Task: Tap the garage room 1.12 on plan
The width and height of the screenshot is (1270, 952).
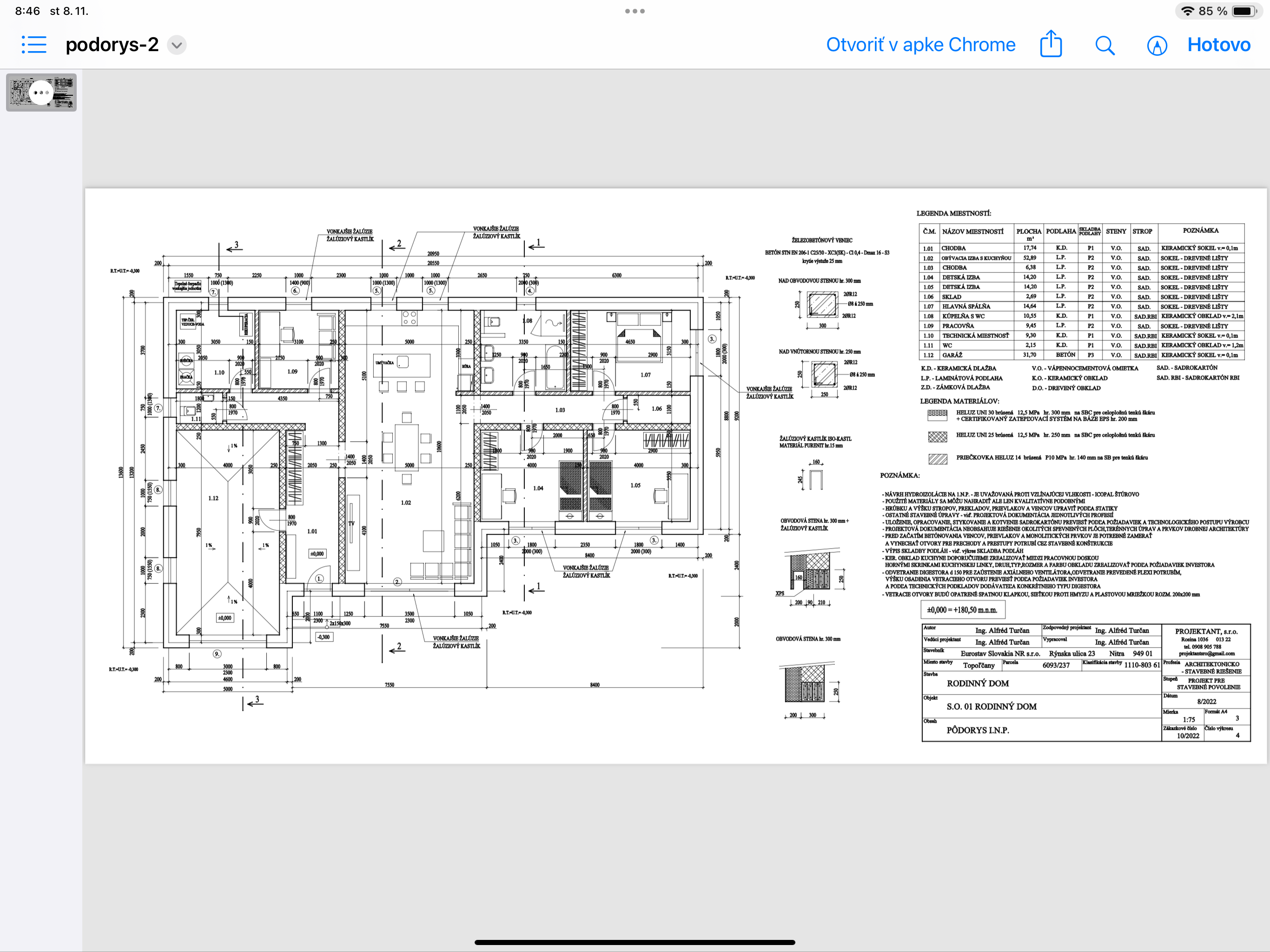Action: 213,498
